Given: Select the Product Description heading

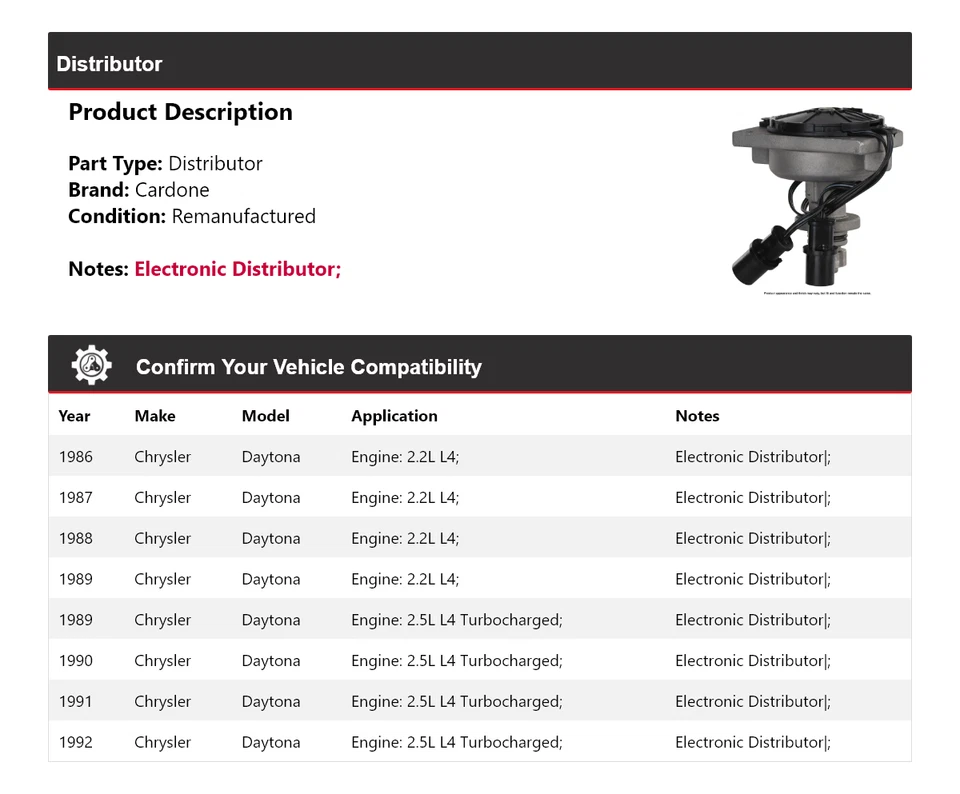Looking at the screenshot, I should click(180, 112).
